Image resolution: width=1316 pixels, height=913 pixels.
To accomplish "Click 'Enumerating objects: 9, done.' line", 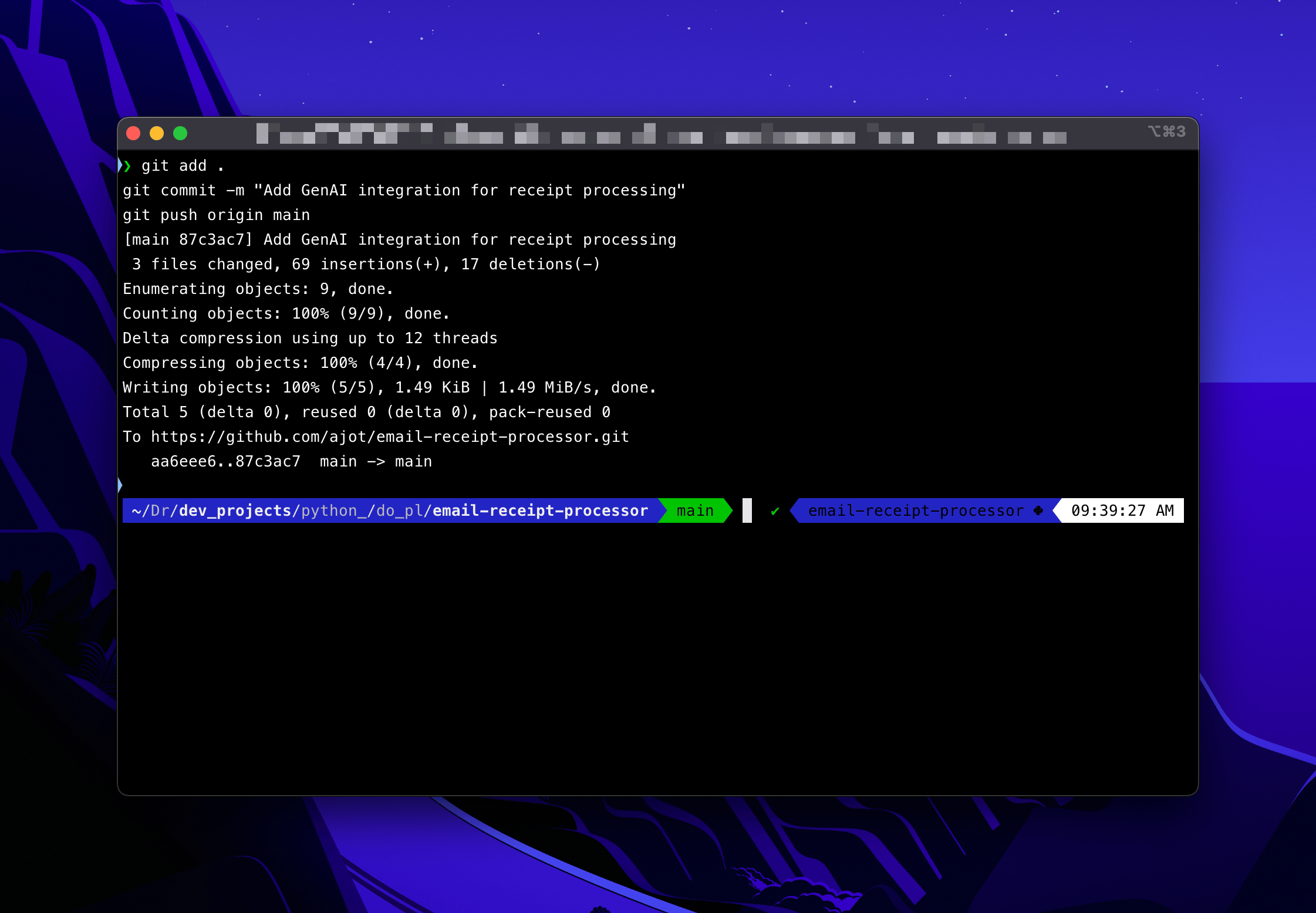I will coord(258,289).
